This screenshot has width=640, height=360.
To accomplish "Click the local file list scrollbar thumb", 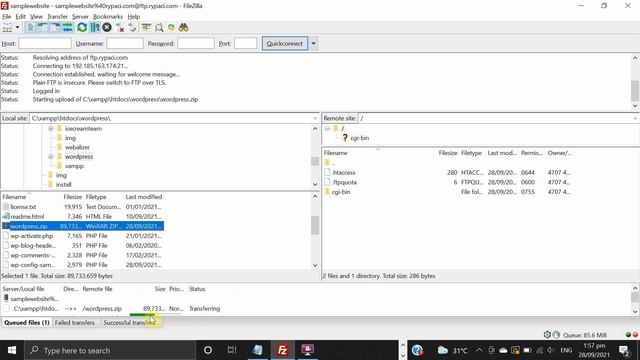I will [315, 225].
